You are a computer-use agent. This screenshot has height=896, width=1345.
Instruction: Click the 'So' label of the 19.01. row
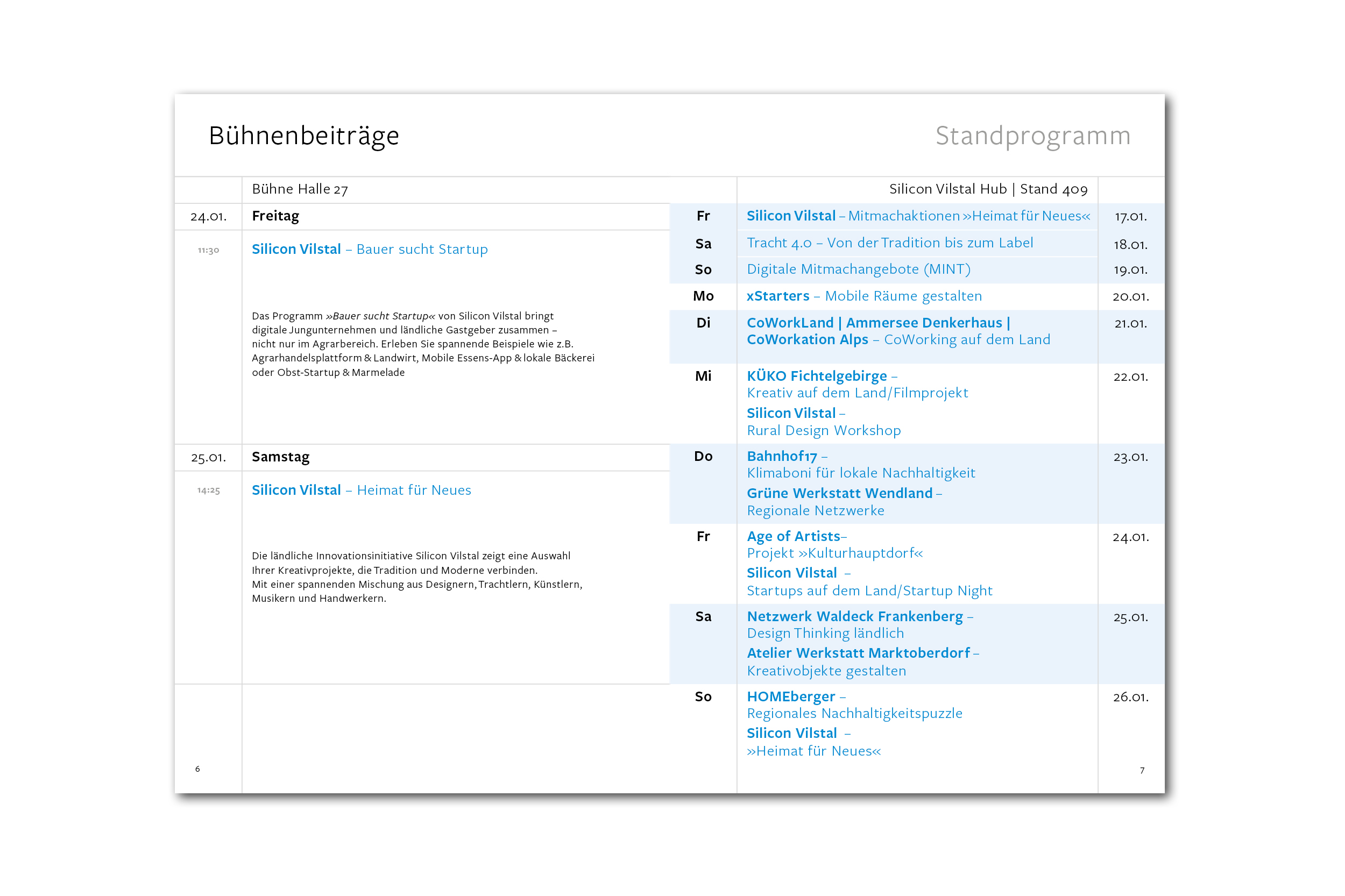click(703, 270)
